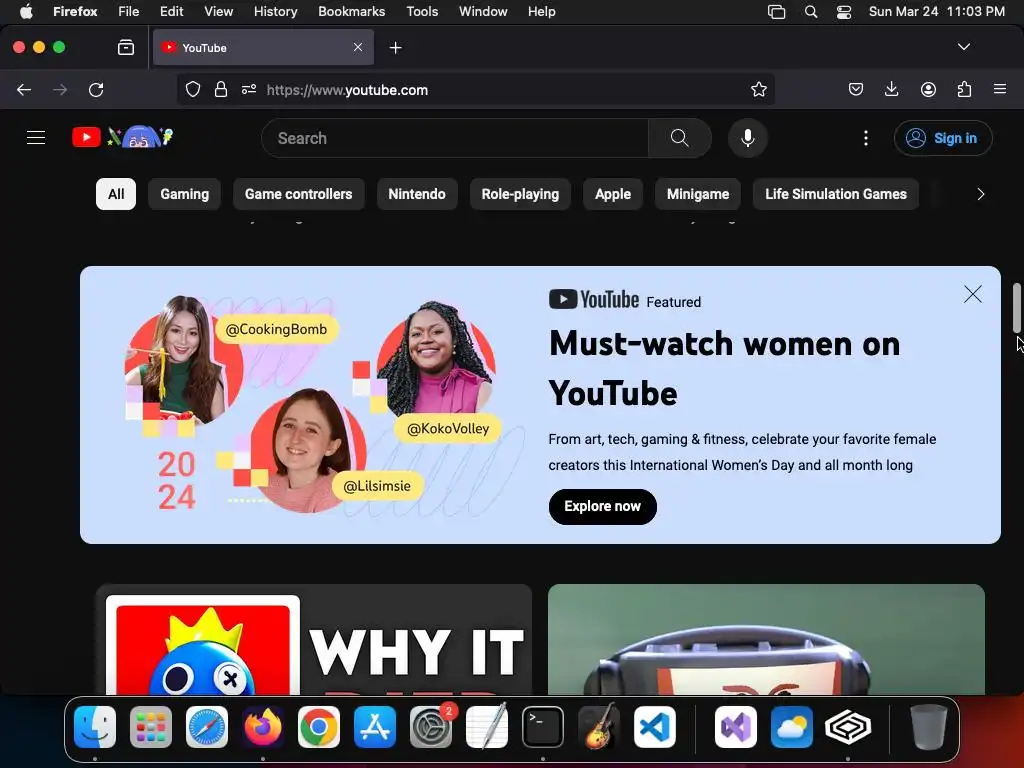The image size is (1024, 768).
Task: Select the Apple filter chip
Action: (613, 194)
